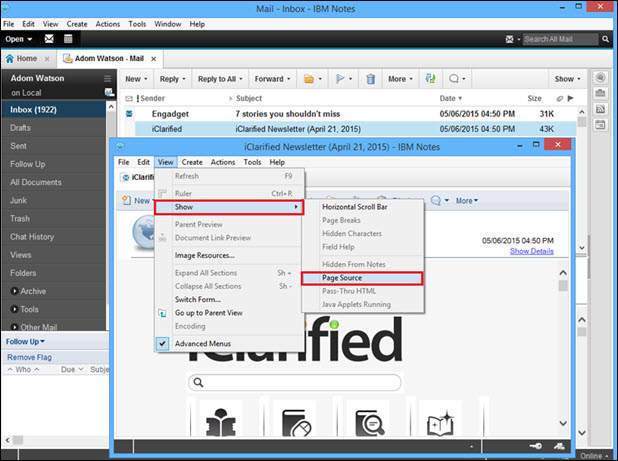Expand the New dropdown in the main toolbar
This screenshot has width=618, height=461.
(136, 79)
